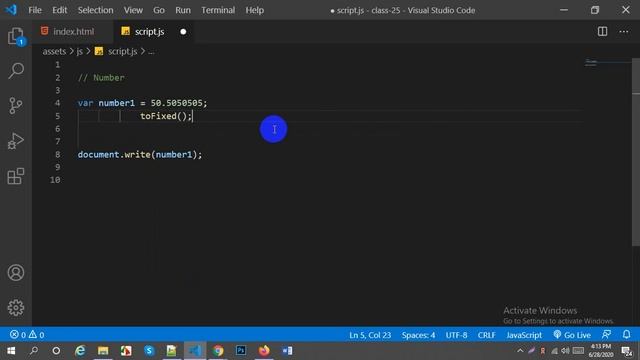Open the Manage gear icon

16,307
